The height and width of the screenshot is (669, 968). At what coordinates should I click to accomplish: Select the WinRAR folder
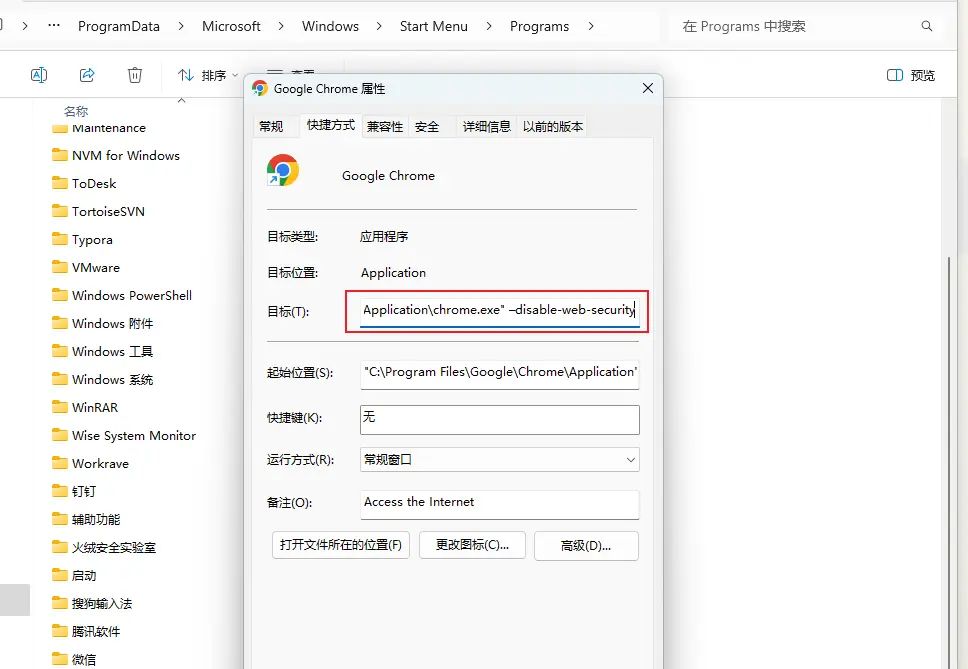85,407
